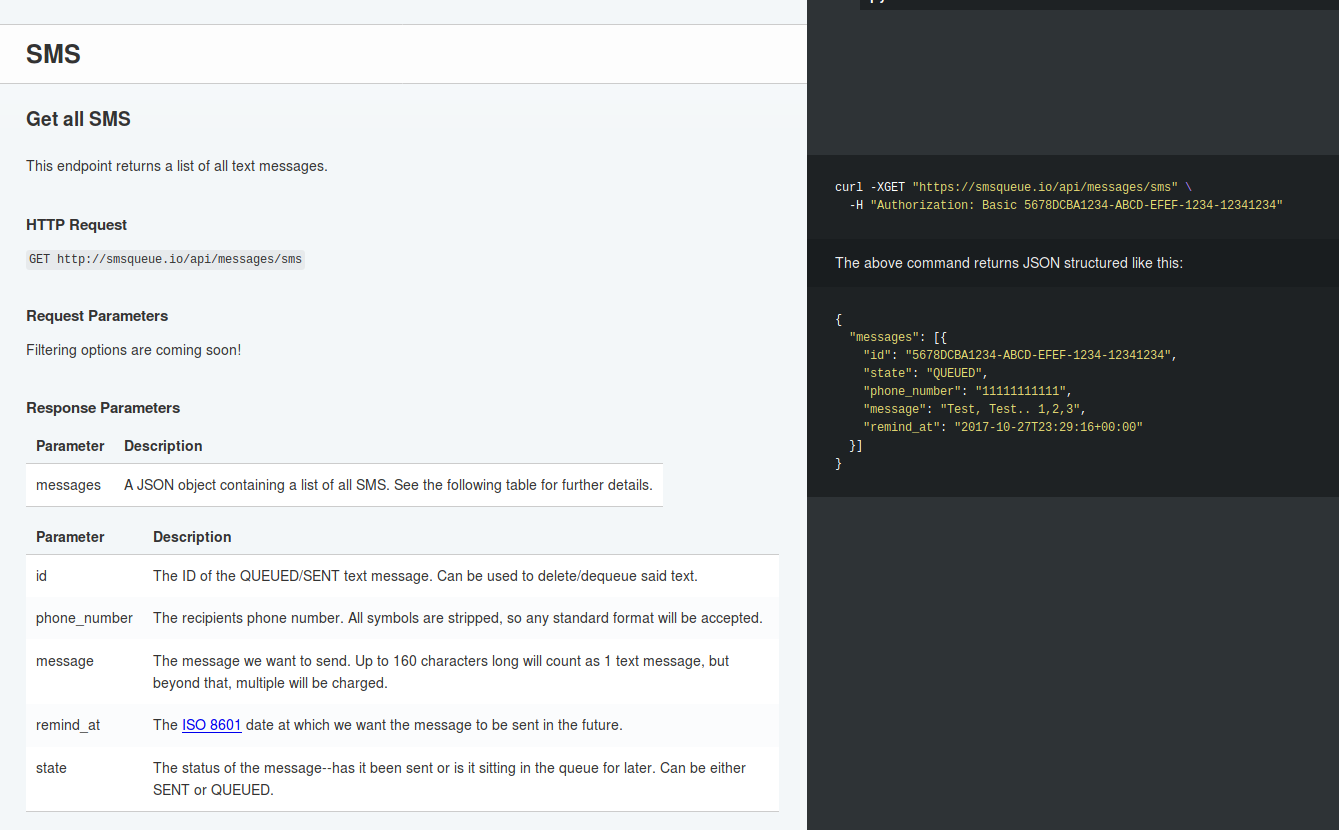Select the phone_number parameter cell

click(84, 618)
